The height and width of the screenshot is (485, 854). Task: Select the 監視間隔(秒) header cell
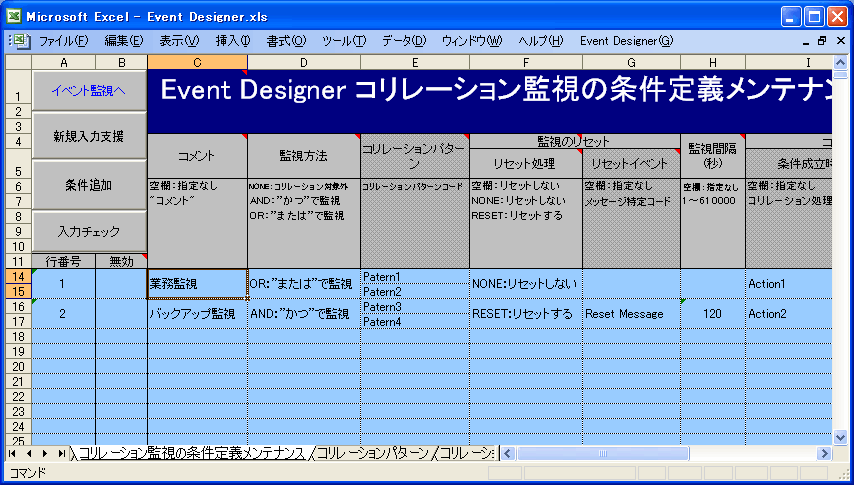coord(713,156)
